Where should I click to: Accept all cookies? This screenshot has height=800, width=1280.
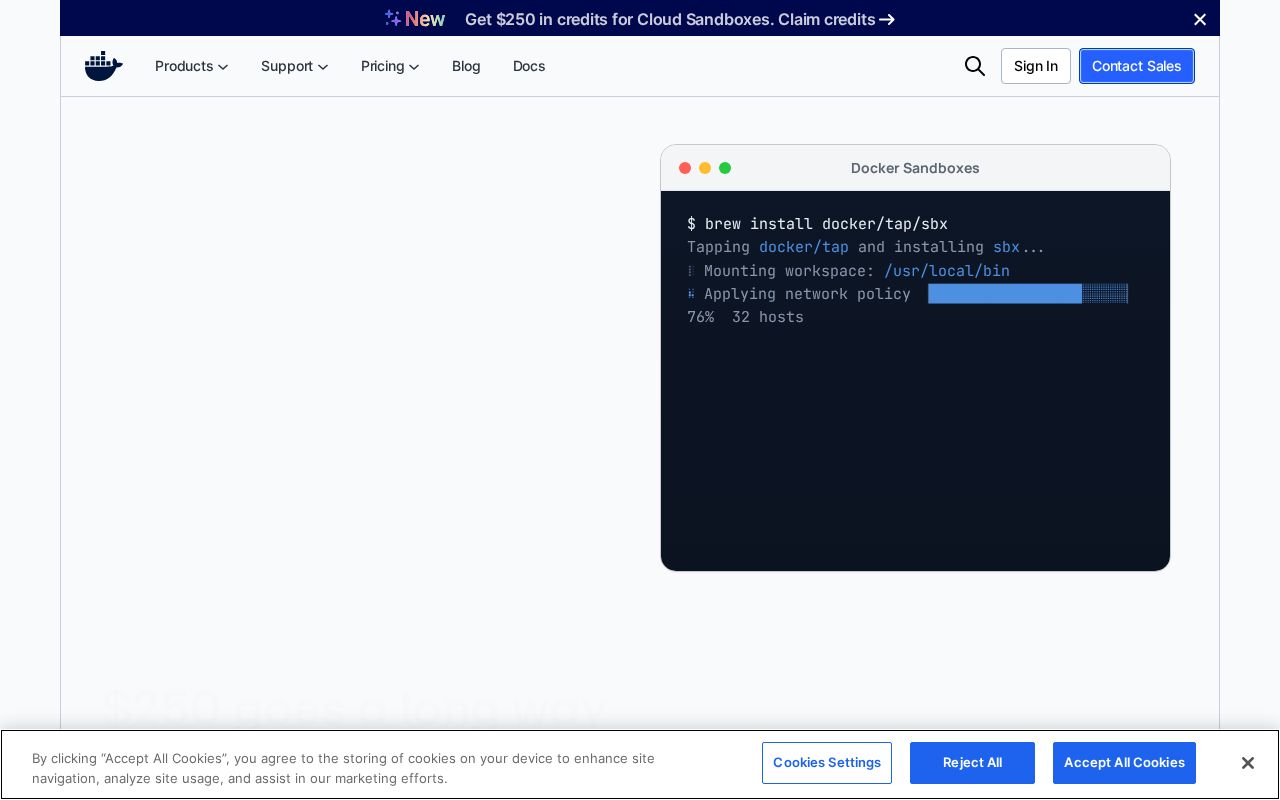tap(1124, 763)
